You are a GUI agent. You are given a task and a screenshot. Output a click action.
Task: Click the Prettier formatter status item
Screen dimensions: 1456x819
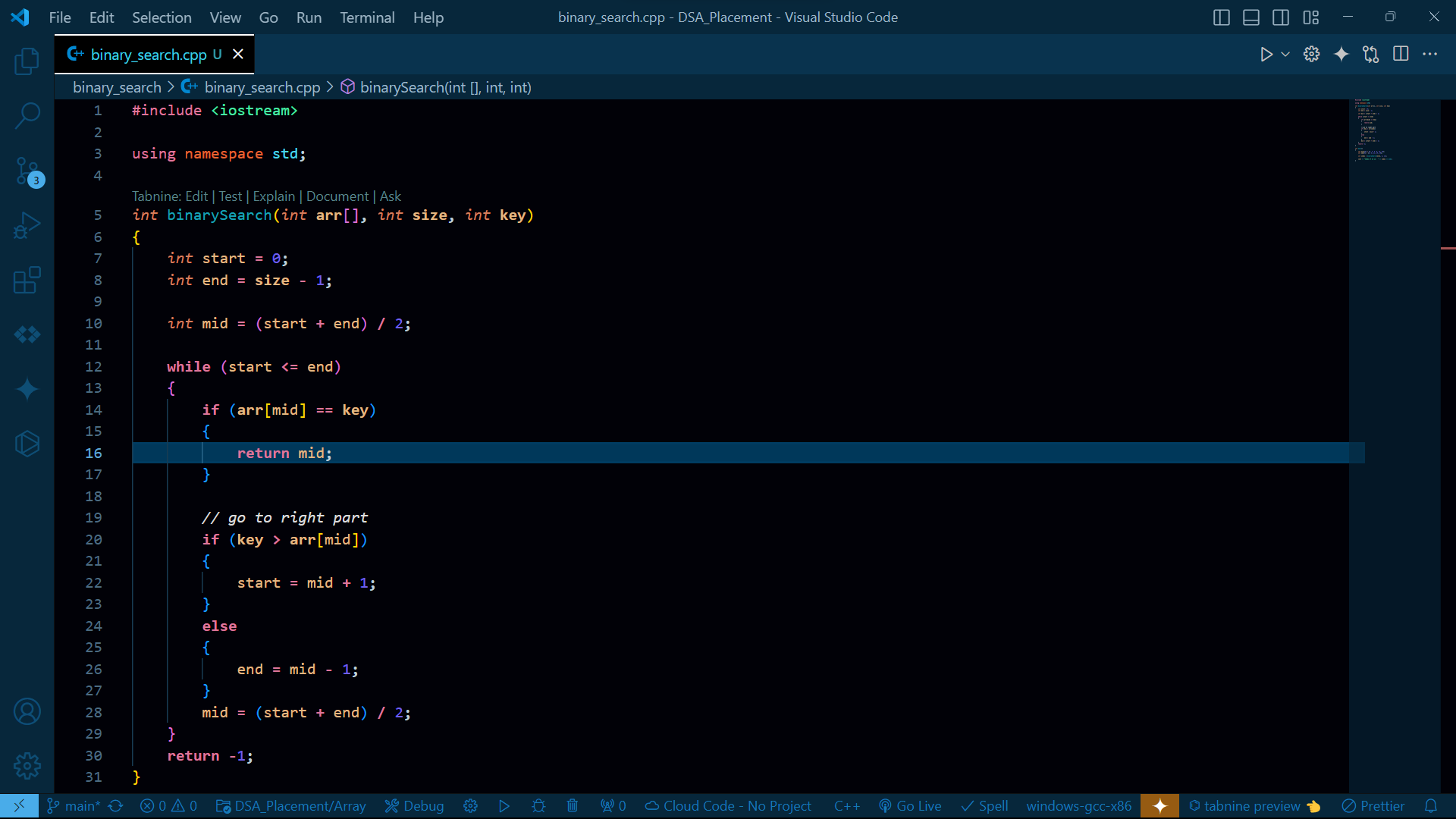tap(1373, 806)
